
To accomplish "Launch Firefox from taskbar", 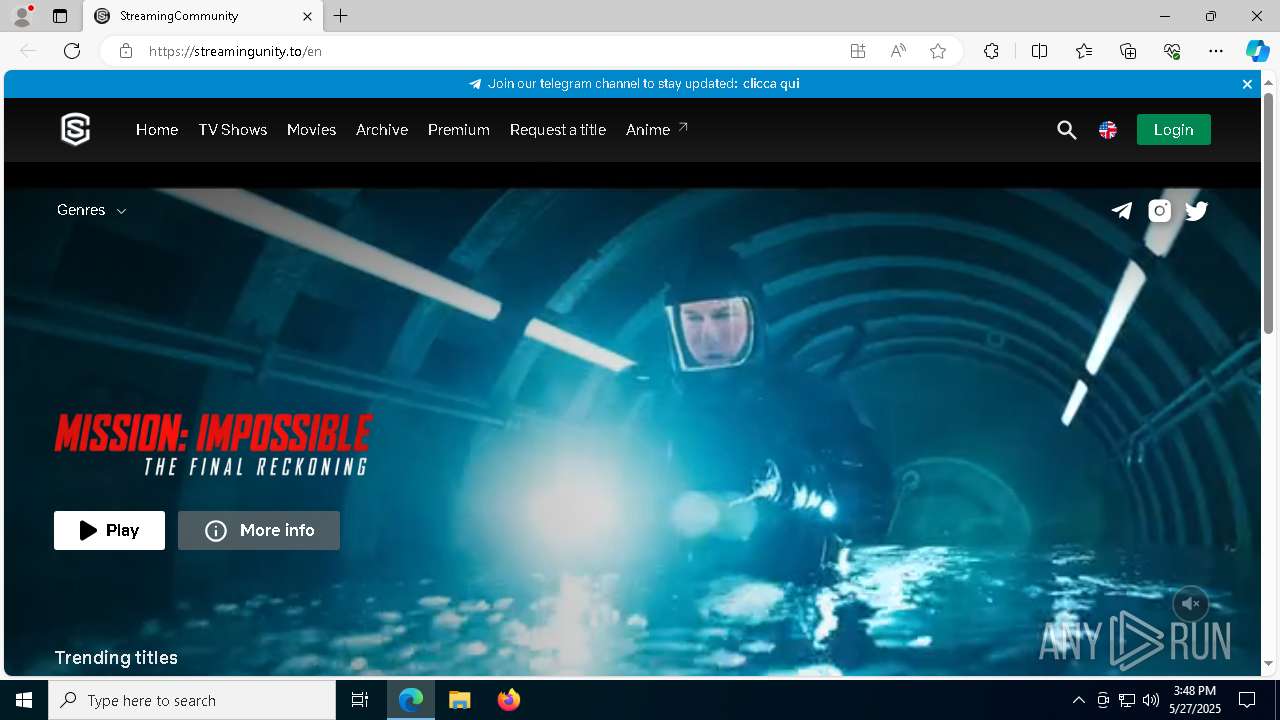I will [x=509, y=700].
